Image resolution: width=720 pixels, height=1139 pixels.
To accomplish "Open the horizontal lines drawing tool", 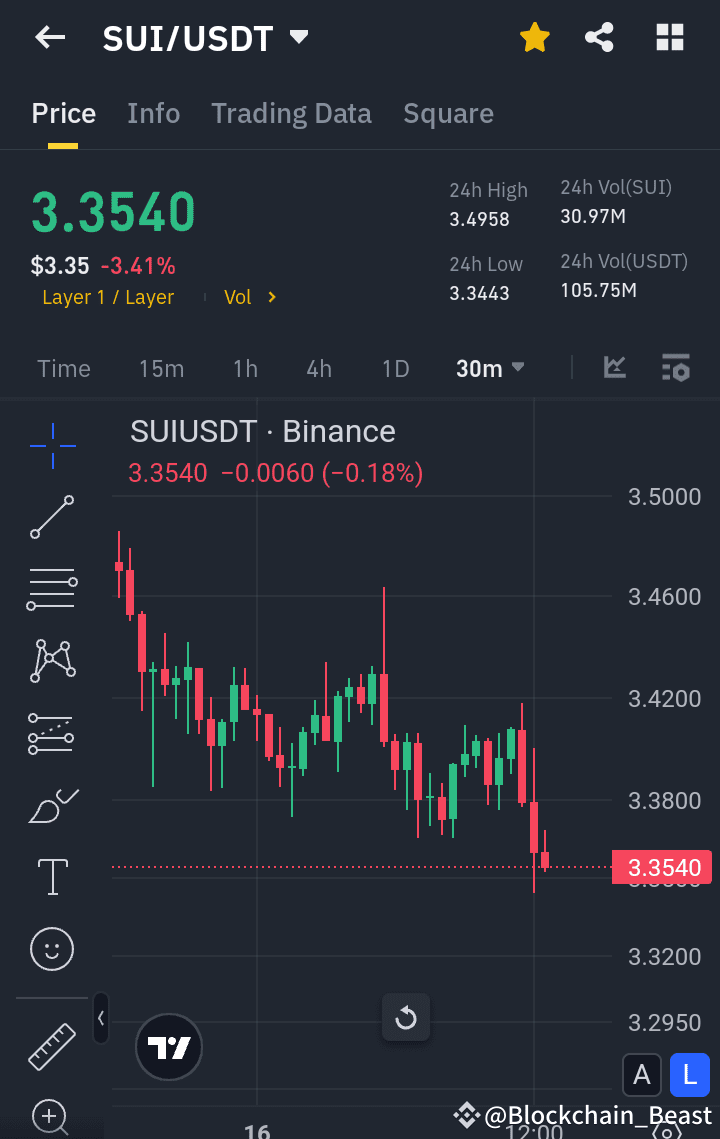I will pyautogui.click(x=51, y=589).
